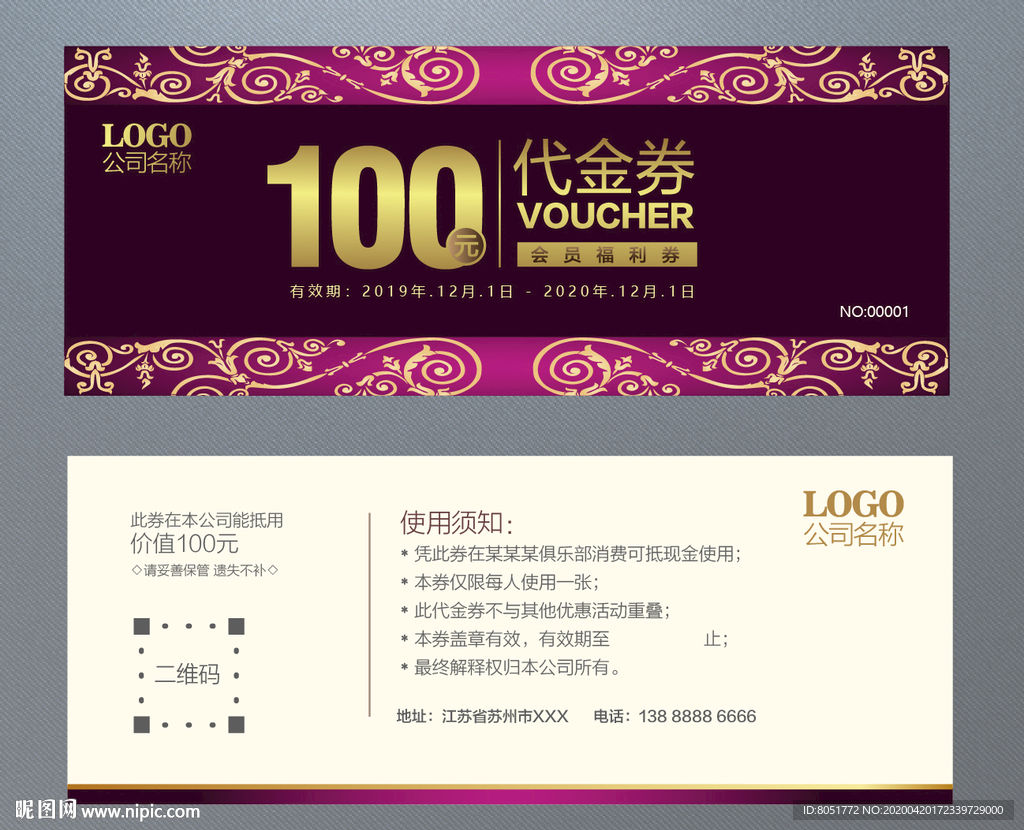Click the 有效期 date line
This screenshot has width=1024, height=830.
pos(492,291)
